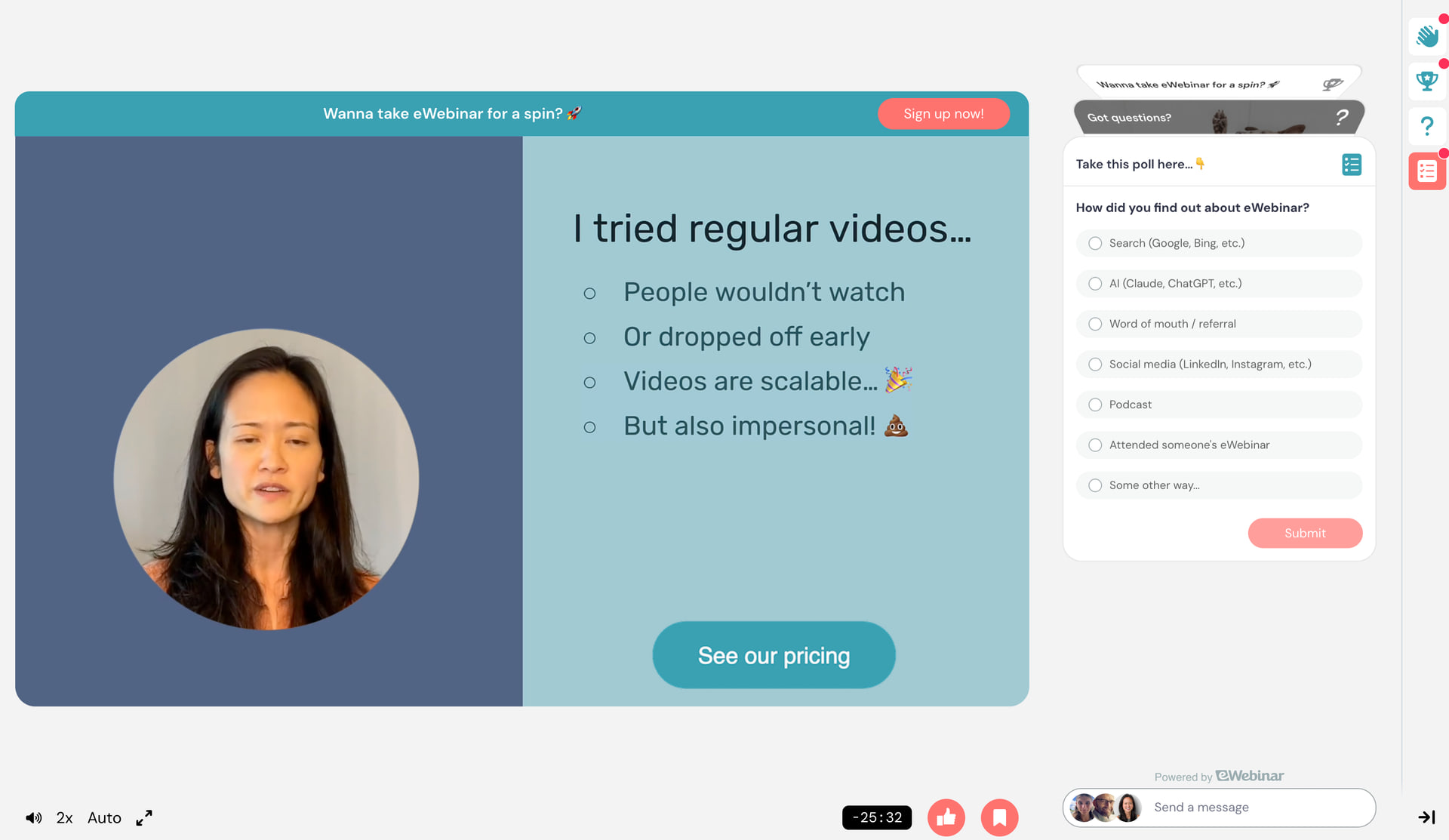This screenshot has width=1449, height=840.
Task: Open the waving hand welcome icon
Action: pos(1426,36)
